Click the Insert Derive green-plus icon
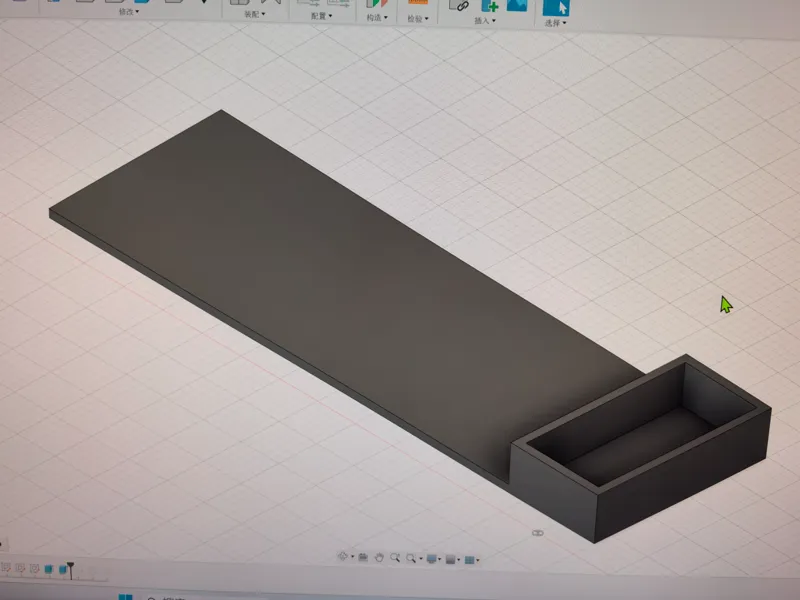Screen dimensions: 800x600 pos(489,5)
